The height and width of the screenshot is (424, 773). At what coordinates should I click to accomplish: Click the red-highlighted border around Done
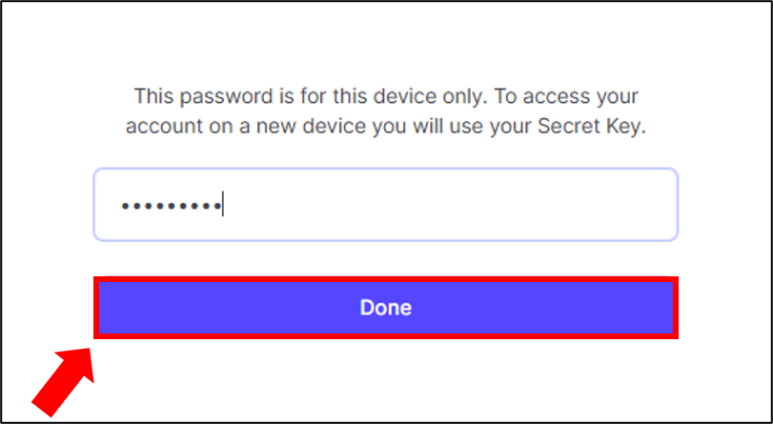(386, 280)
